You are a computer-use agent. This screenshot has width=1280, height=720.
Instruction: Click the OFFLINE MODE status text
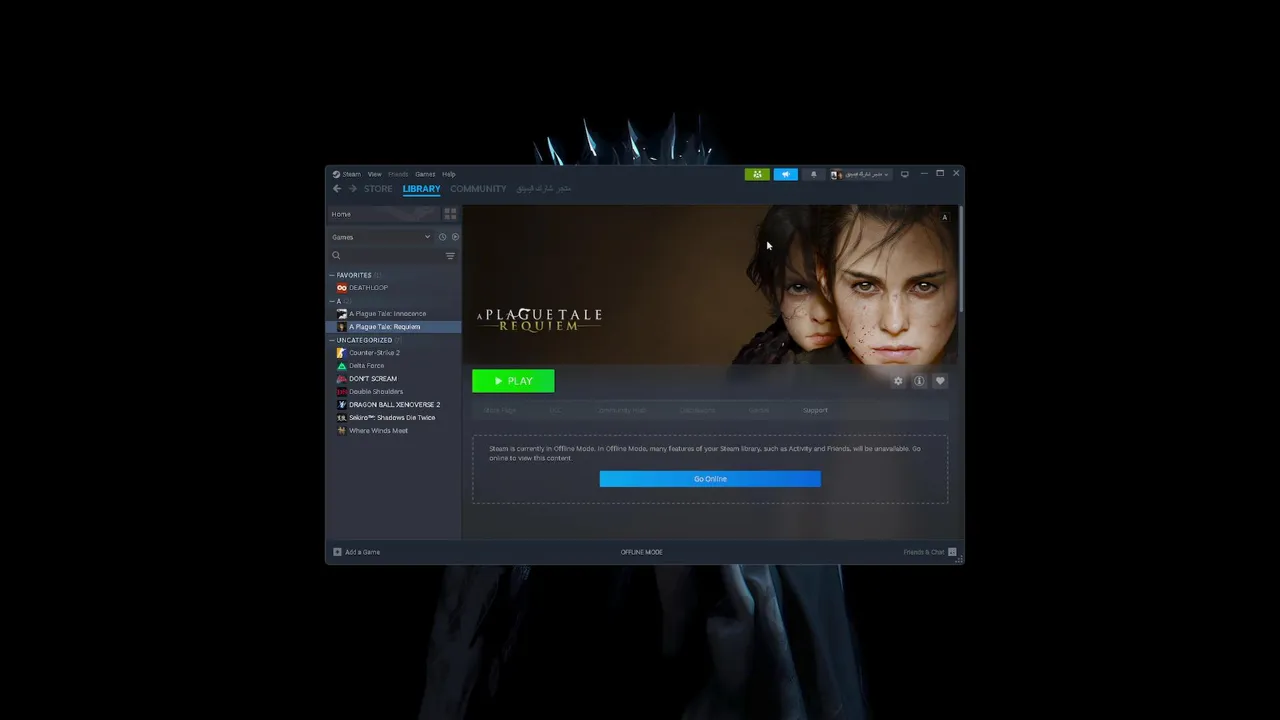(x=642, y=552)
